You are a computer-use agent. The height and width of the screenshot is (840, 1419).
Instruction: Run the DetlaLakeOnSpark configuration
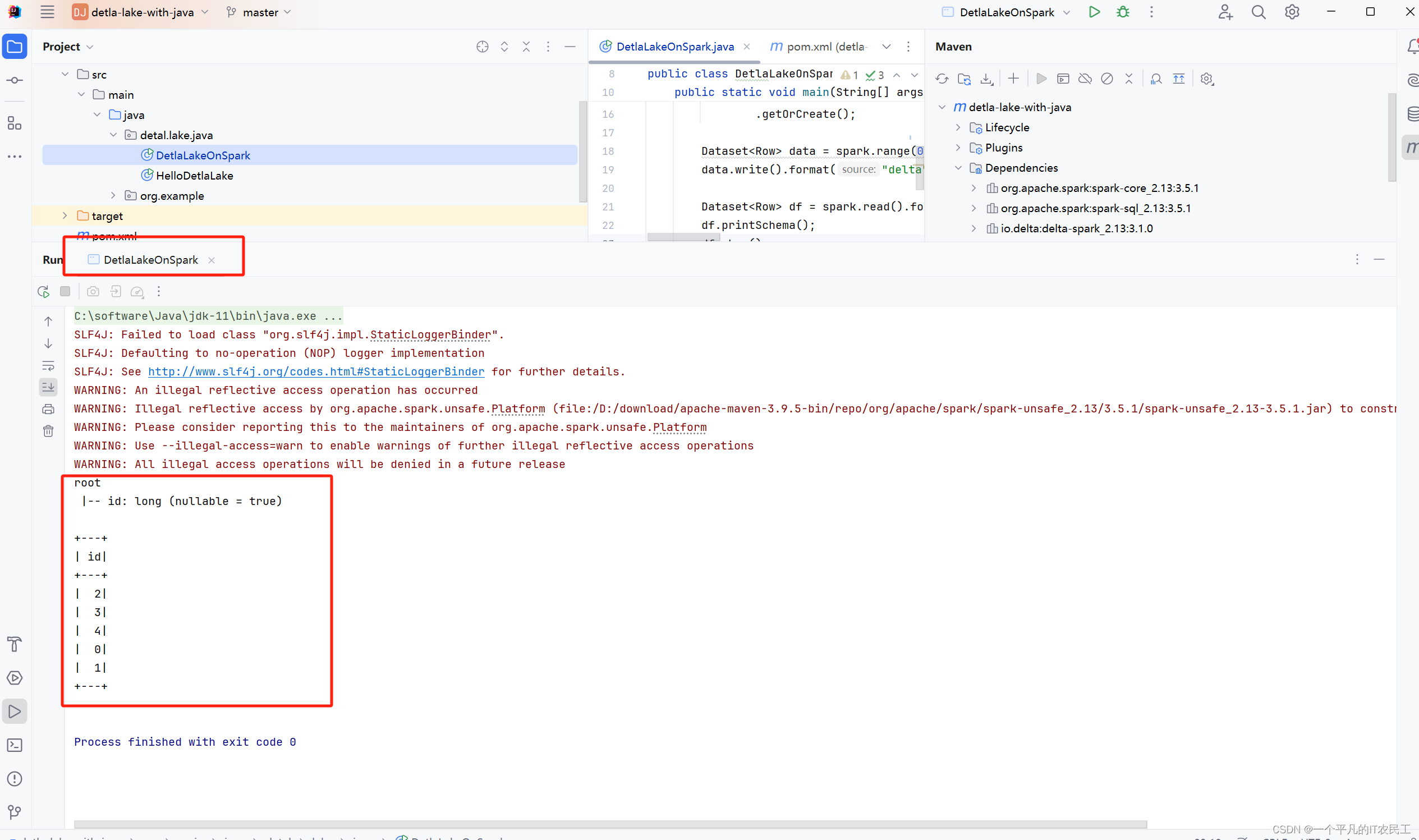(x=1094, y=12)
